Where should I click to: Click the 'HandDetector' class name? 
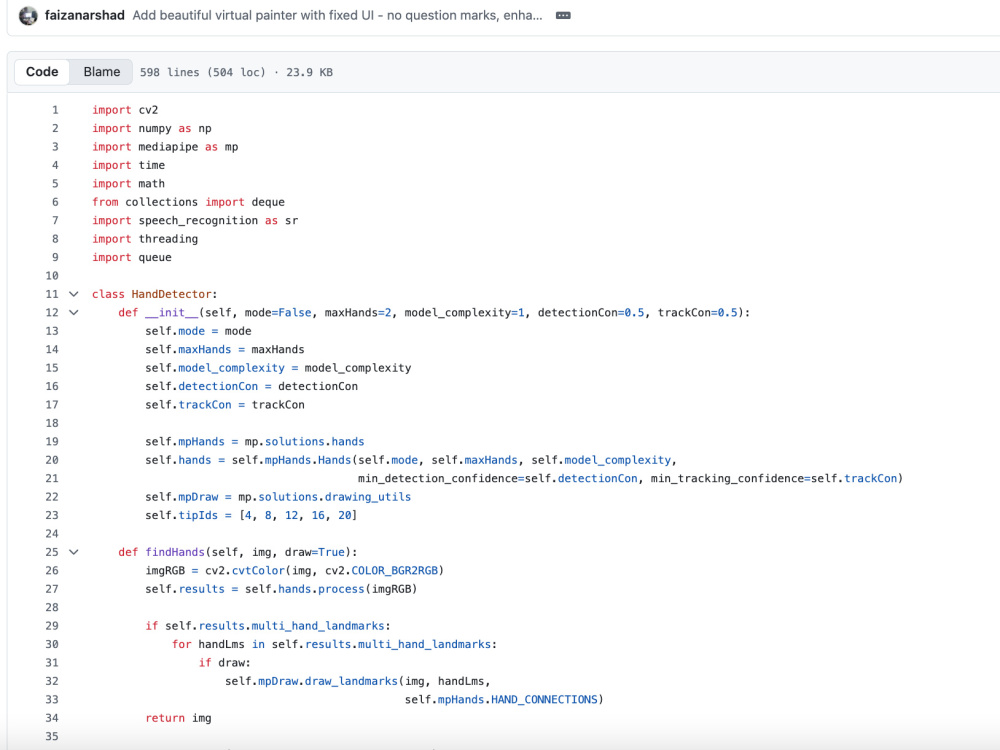click(172, 294)
